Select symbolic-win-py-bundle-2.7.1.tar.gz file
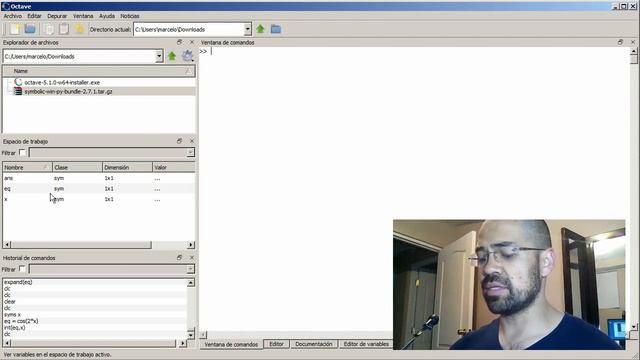640x360 pixels. [68, 91]
